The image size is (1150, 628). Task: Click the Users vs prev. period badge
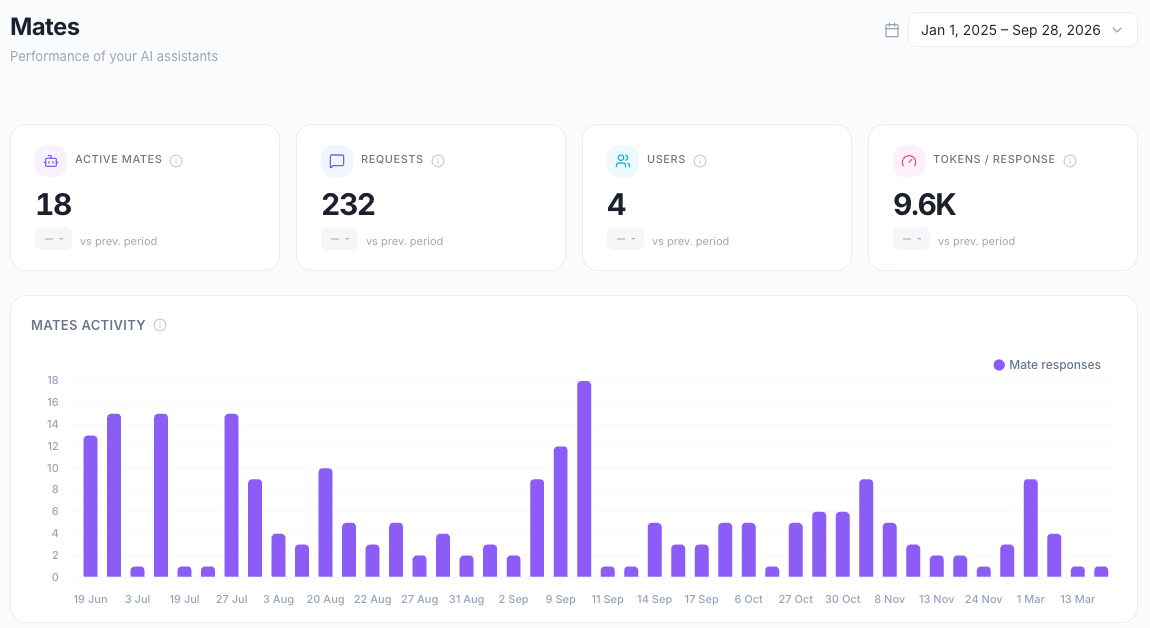[626, 239]
